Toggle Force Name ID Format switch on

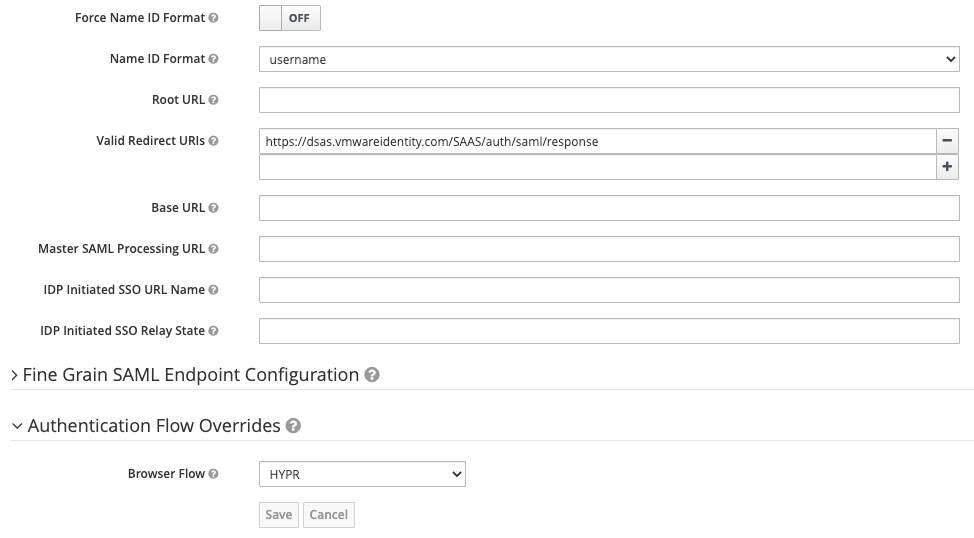pos(290,18)
